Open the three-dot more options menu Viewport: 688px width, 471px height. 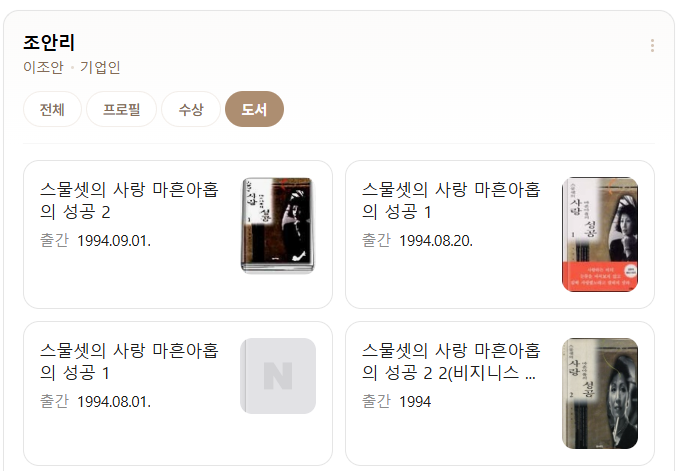pyautogui.click(x=652, y=45)
